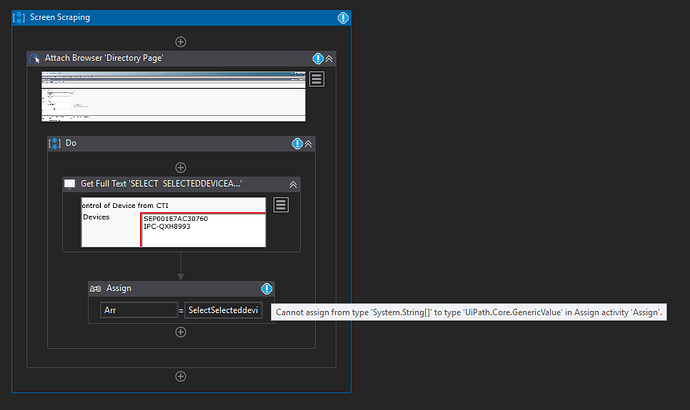Click the 'Arr' variable field in Assign
The width and height of the screenshot is (690, 410).
click(x=139, y=310)
